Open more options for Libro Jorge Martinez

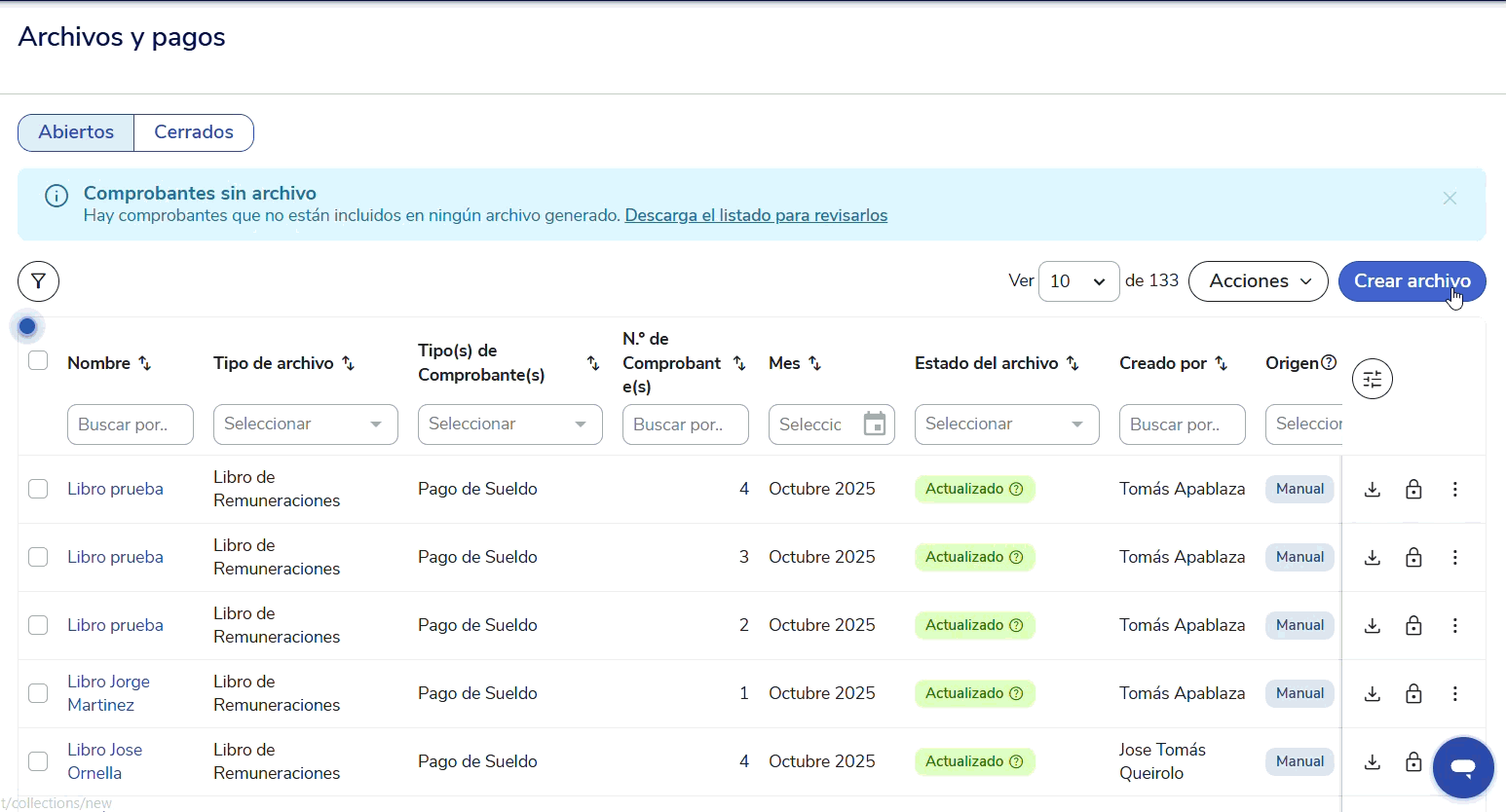[1455, 693]
